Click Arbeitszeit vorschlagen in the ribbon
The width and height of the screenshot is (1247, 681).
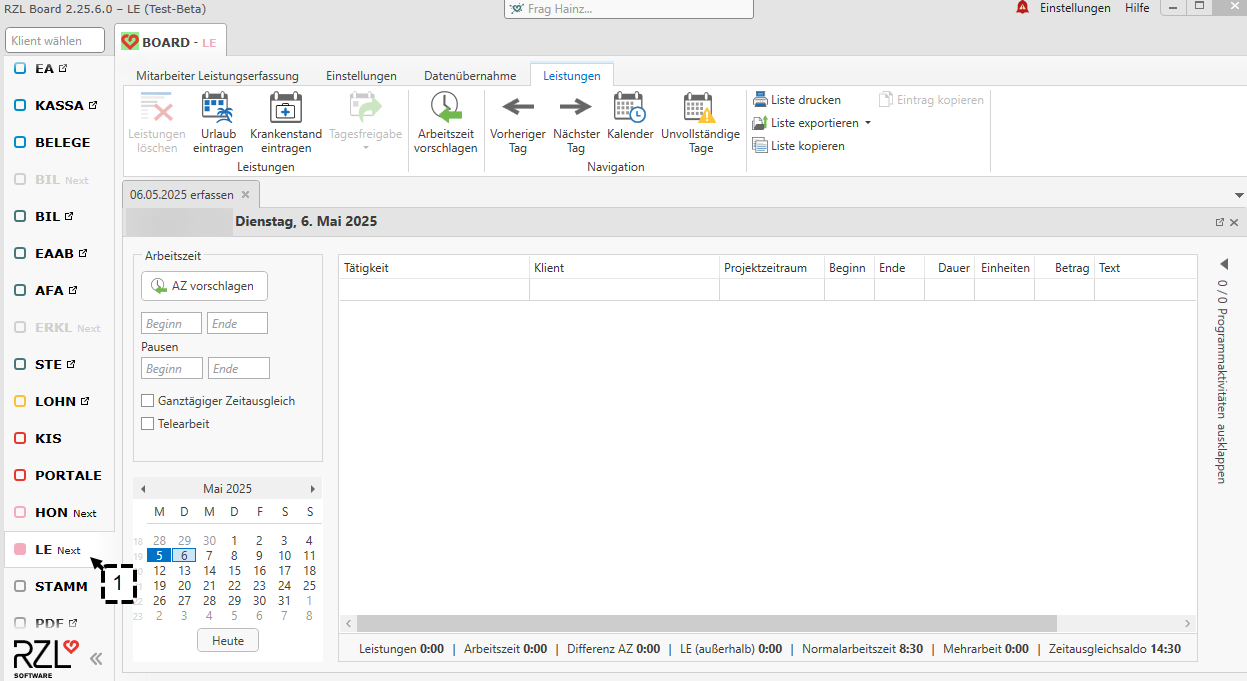pyautogui.click(x=445, y=108)
